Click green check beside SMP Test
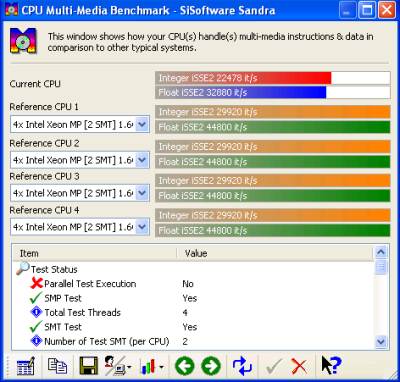This screenshot has height=382, width=400. tap(36, 298)
